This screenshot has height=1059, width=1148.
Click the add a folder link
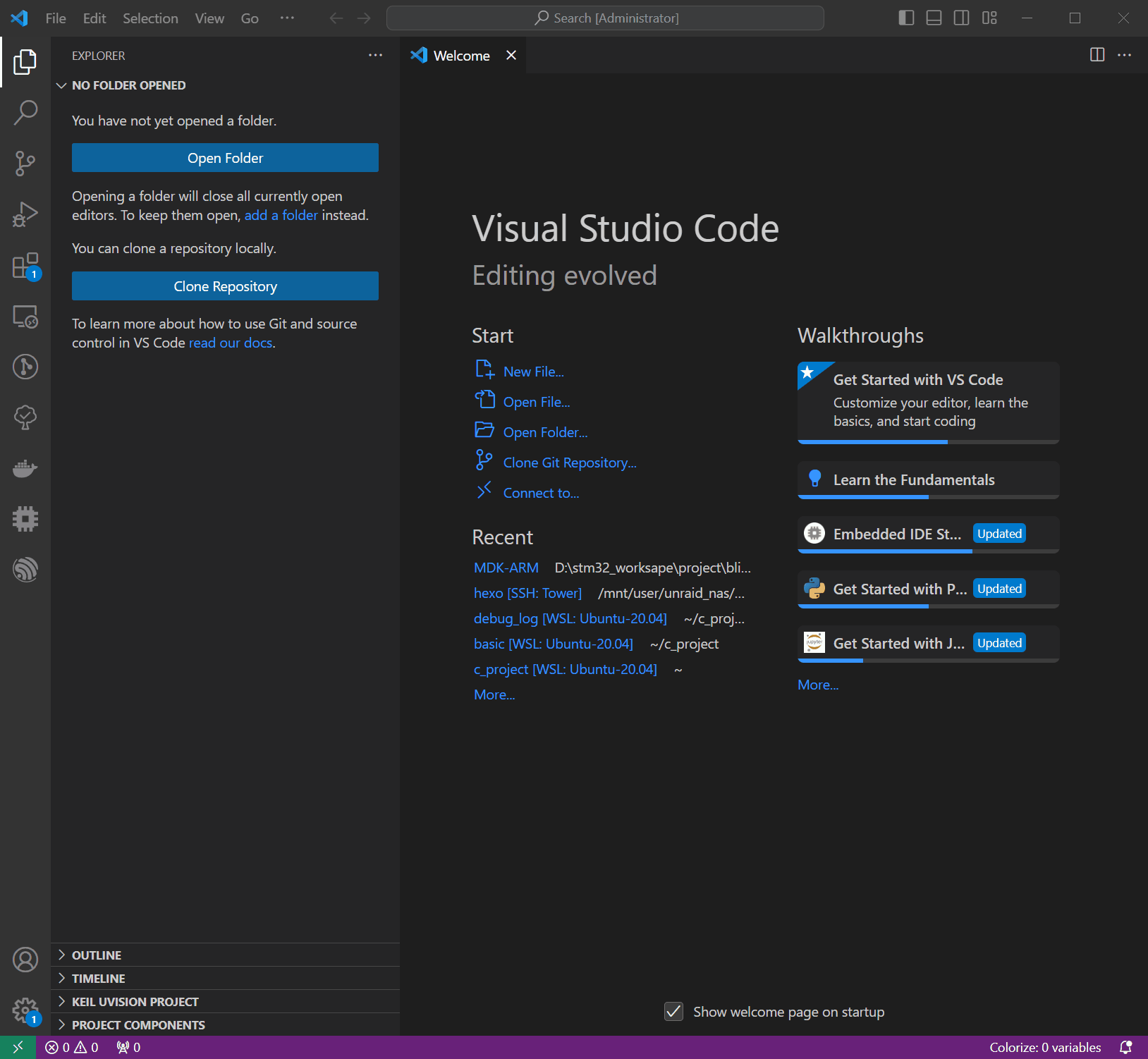[x=281, y=215]
